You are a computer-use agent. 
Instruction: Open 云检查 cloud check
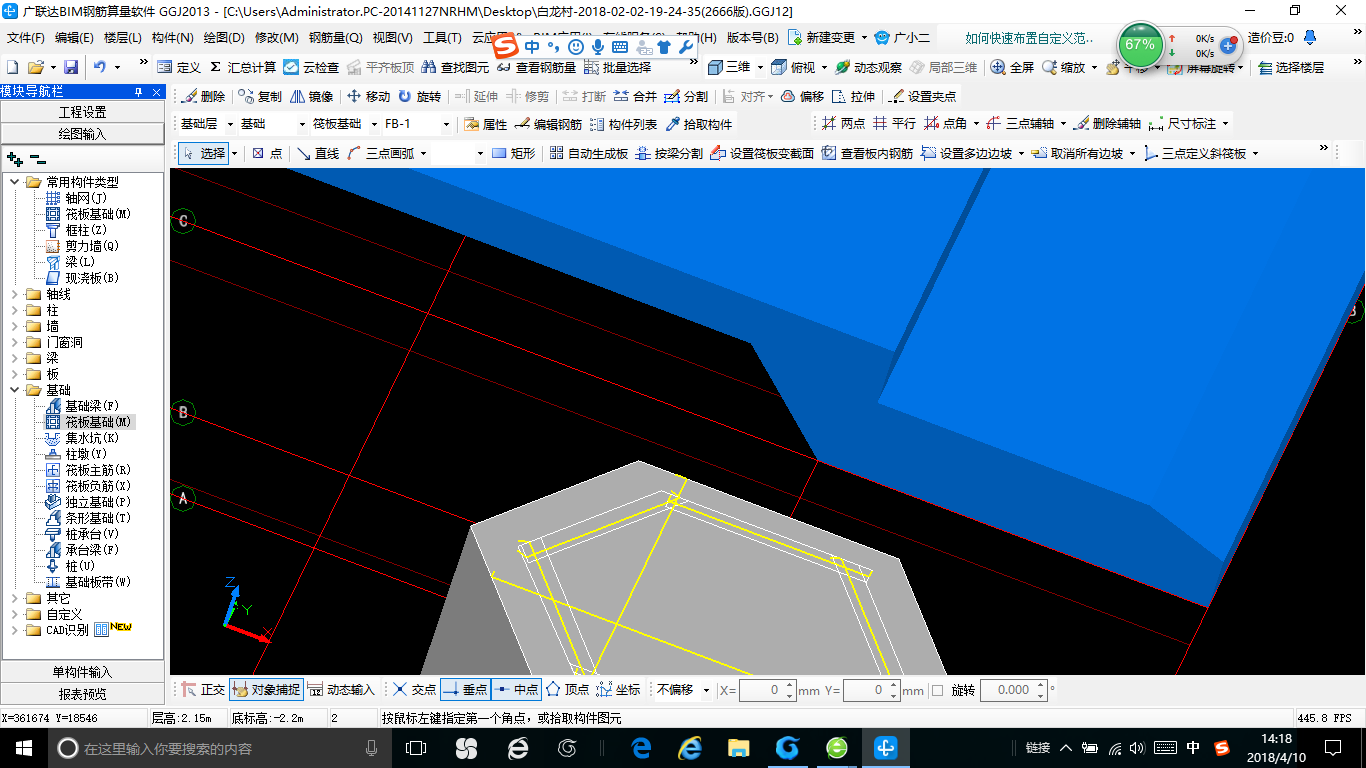point(311,67)
